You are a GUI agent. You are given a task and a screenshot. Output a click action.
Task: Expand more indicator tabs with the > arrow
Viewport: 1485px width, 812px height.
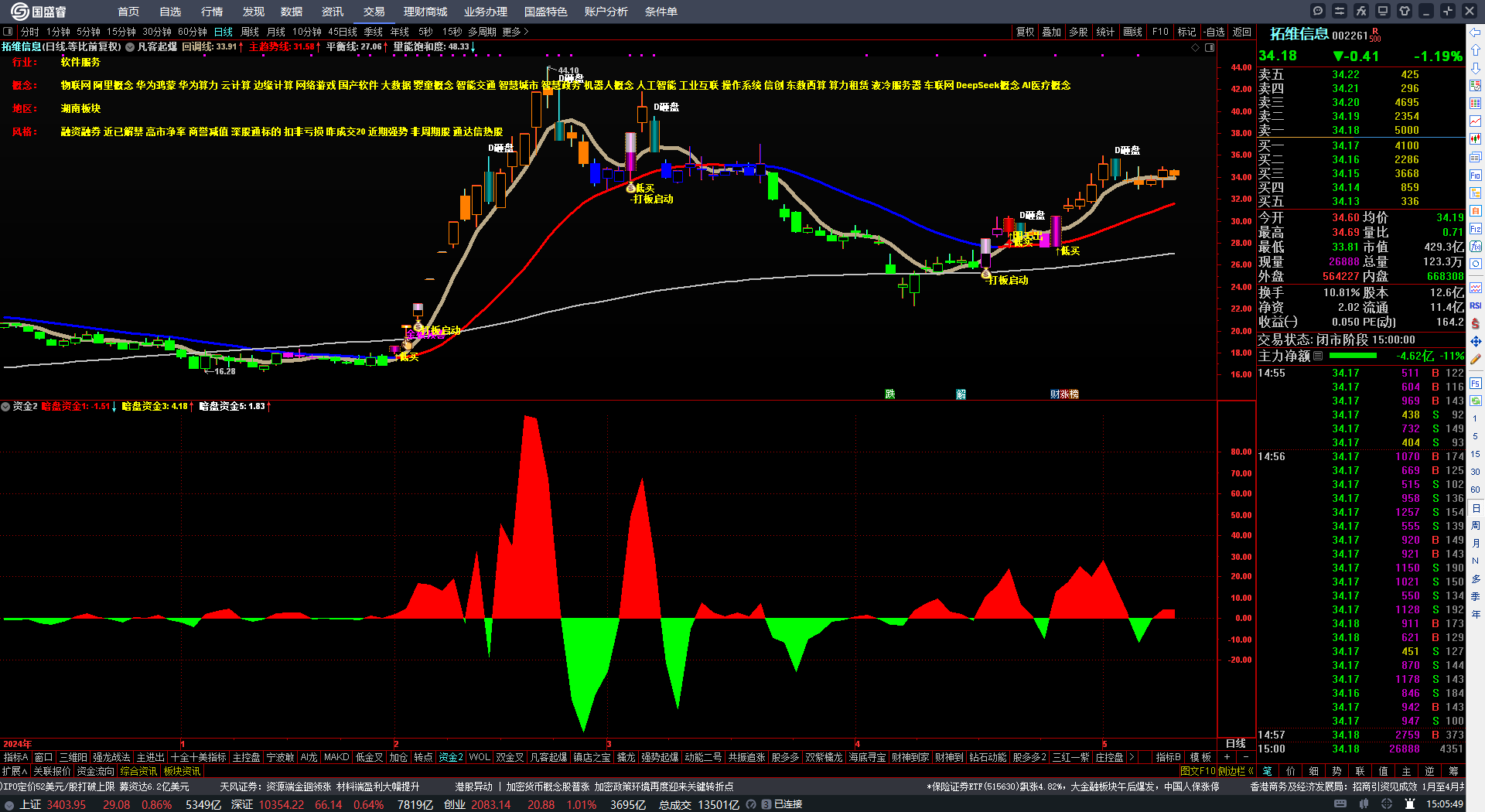pos(1132,757)
